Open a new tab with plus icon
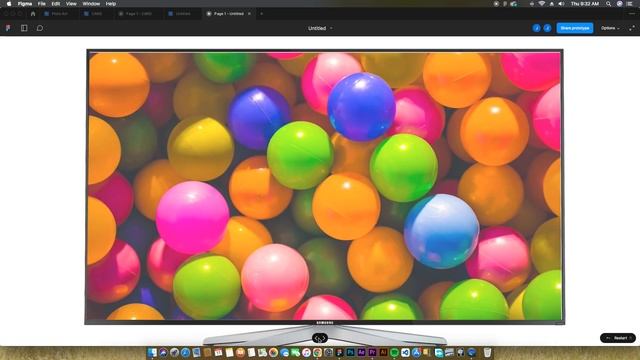The height and width of the screenshot is (360, 640). pos(262,13)
